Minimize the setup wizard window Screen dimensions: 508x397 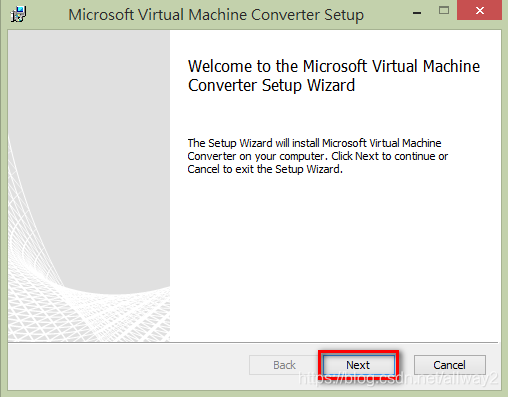[x=417, y=12]
